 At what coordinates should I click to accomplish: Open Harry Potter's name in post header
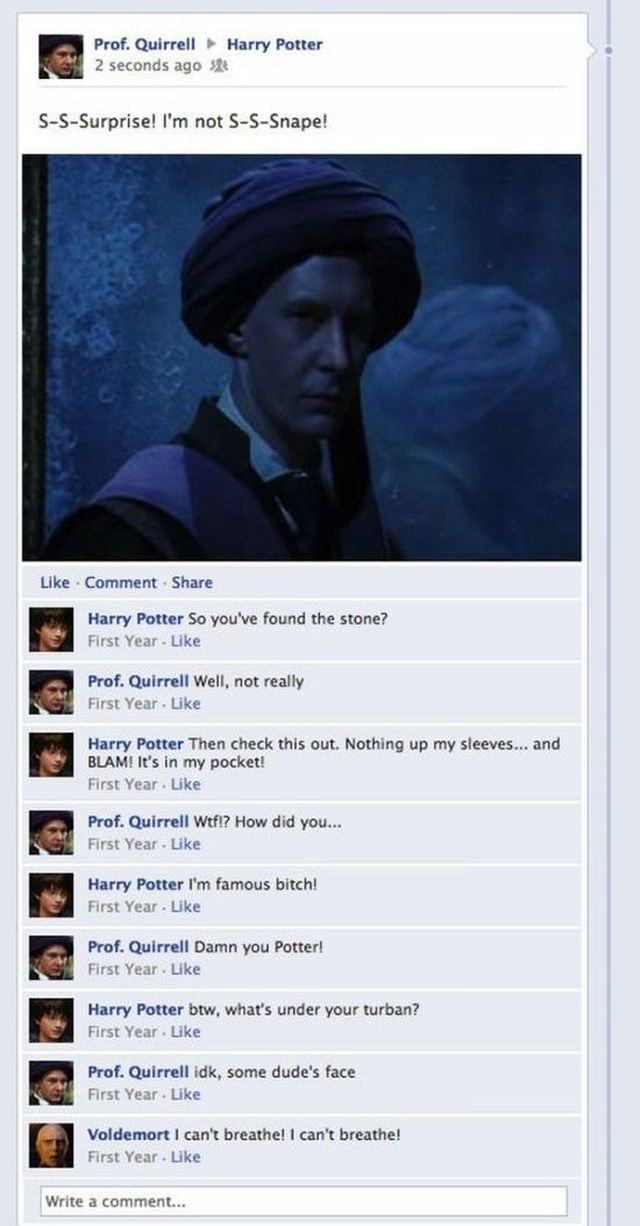[x=275, y=44]
